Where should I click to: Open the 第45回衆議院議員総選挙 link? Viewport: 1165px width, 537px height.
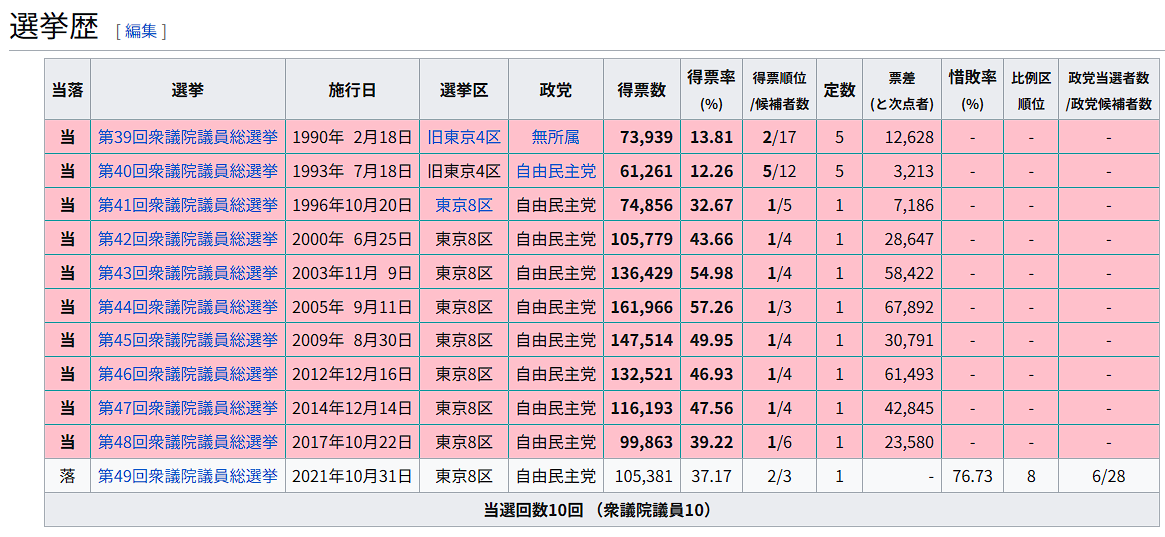tap(188, 340)
